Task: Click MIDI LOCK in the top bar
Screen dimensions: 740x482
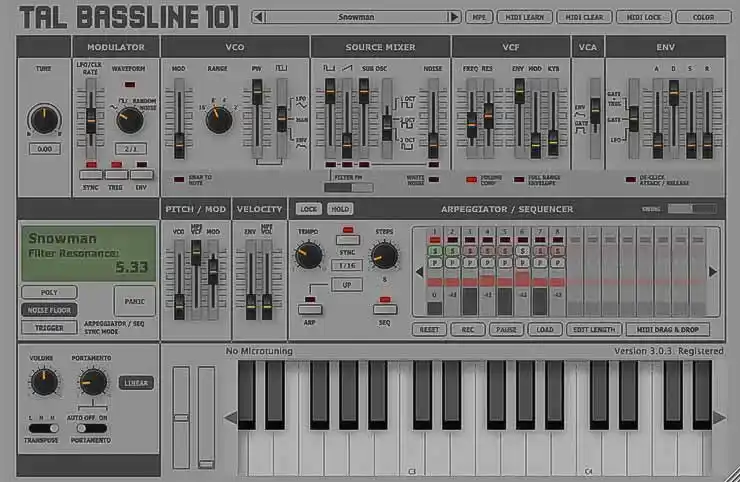Action: point(644,17)
